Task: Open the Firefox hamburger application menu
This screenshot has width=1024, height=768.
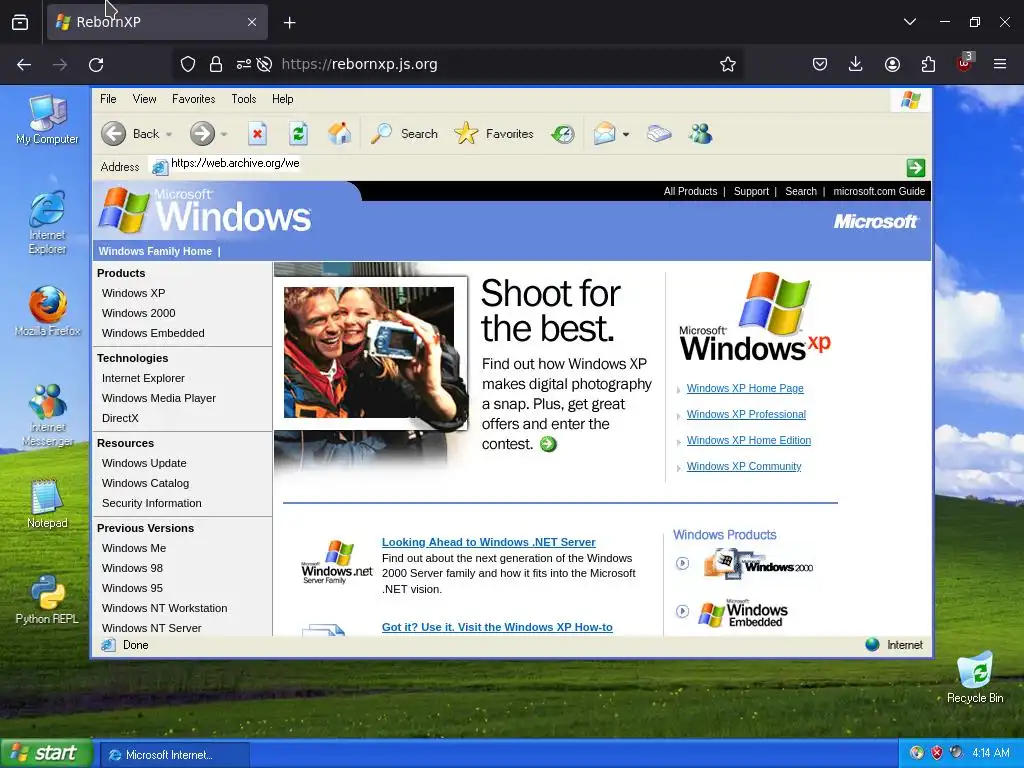Action: (x=1000, y=64)
